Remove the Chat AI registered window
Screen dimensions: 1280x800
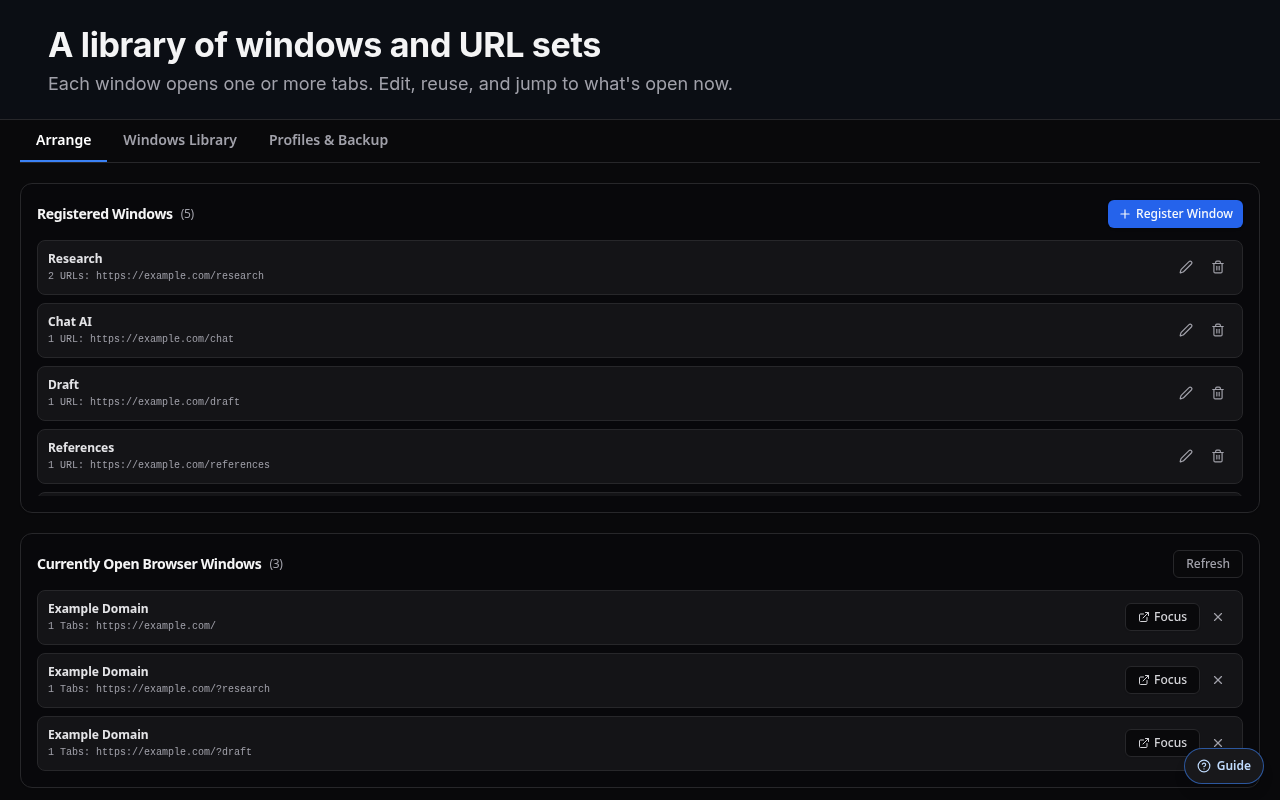point(1218,330)
